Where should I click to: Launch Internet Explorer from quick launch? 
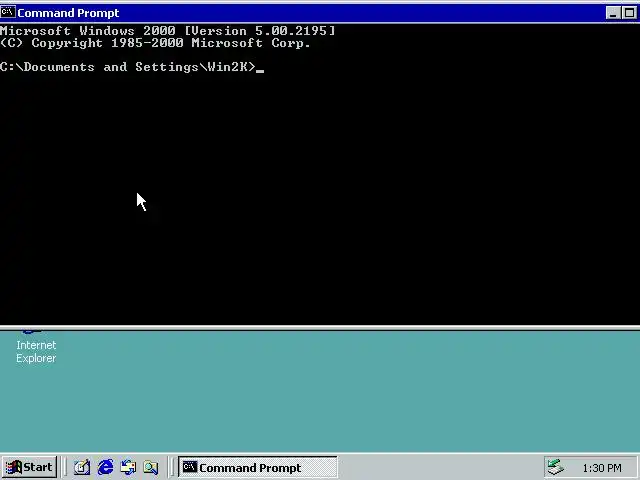105,467
